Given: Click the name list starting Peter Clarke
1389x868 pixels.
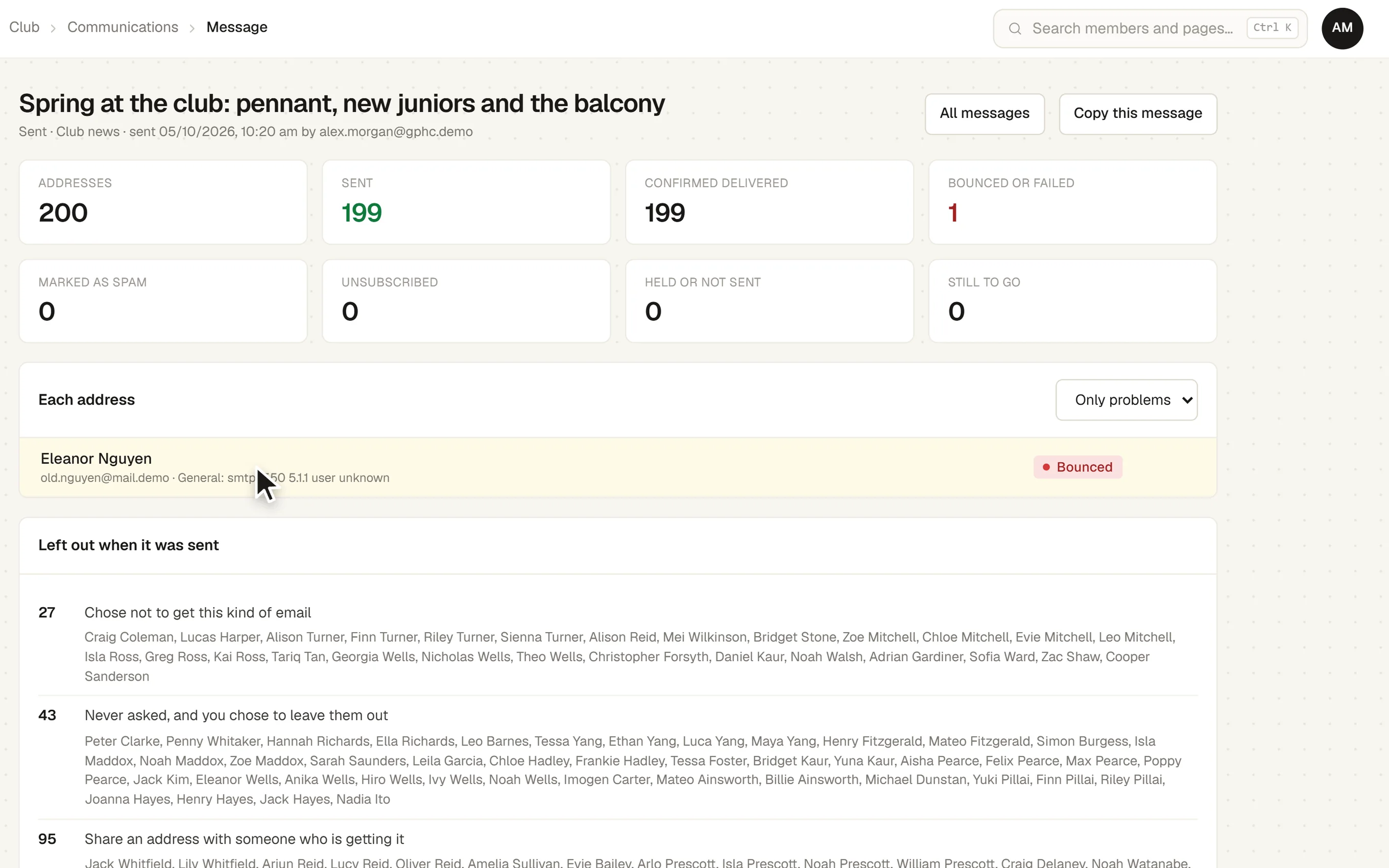Looking at the screenshot, I should pyautogui.click(x=633, y=770).
